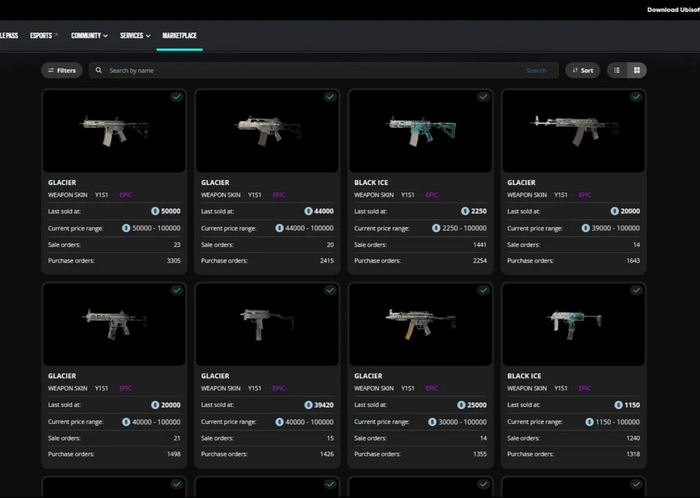Click the sale orders value 1441
The width and height of the screenshot is (700, 498).
[480, 245]
